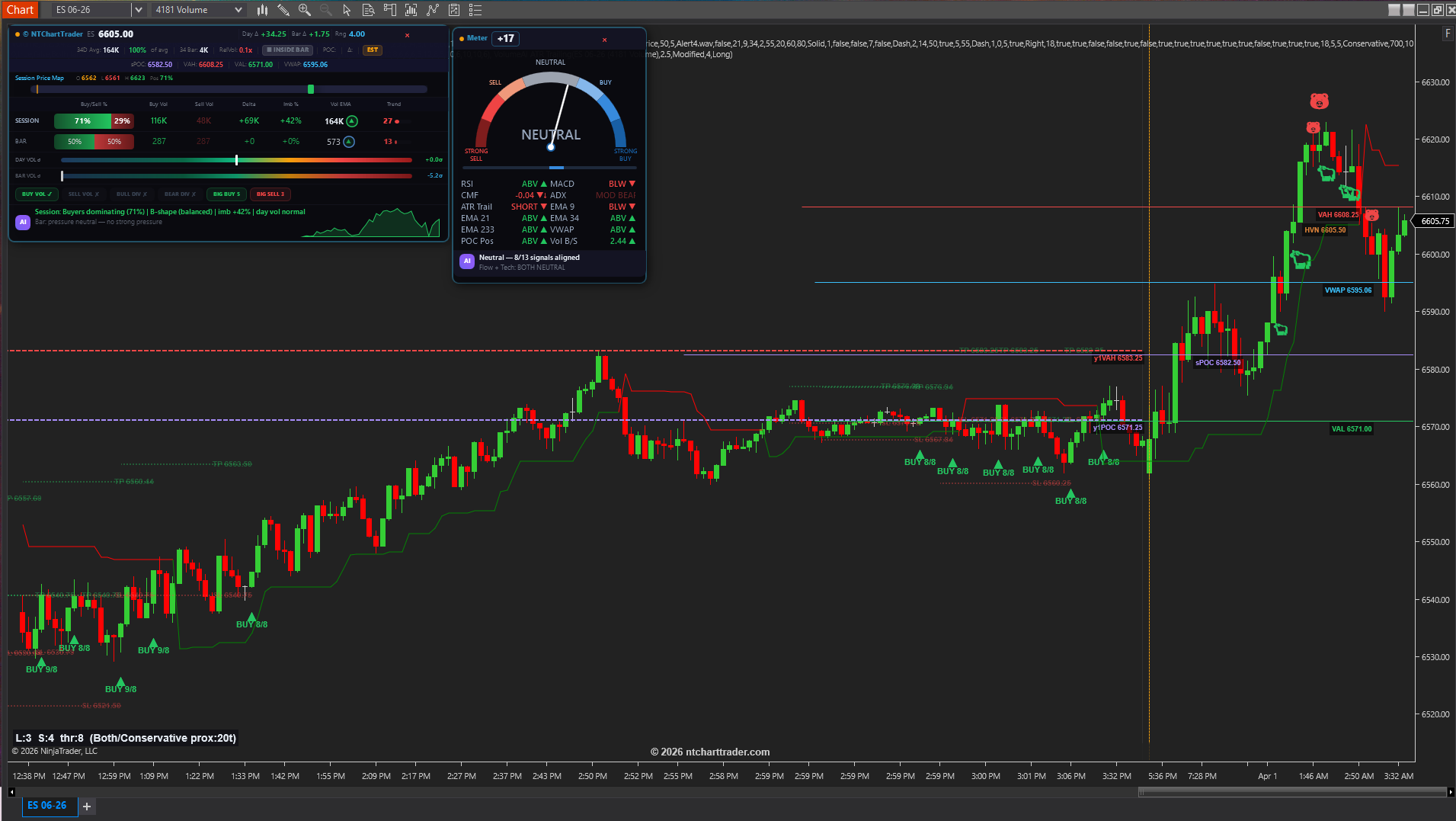Image resolution: width=1456 pixels, height=821 pixels.
Task: Click the horizontal chart scrollbar thumb
Action: click(x=1292, y=792)
